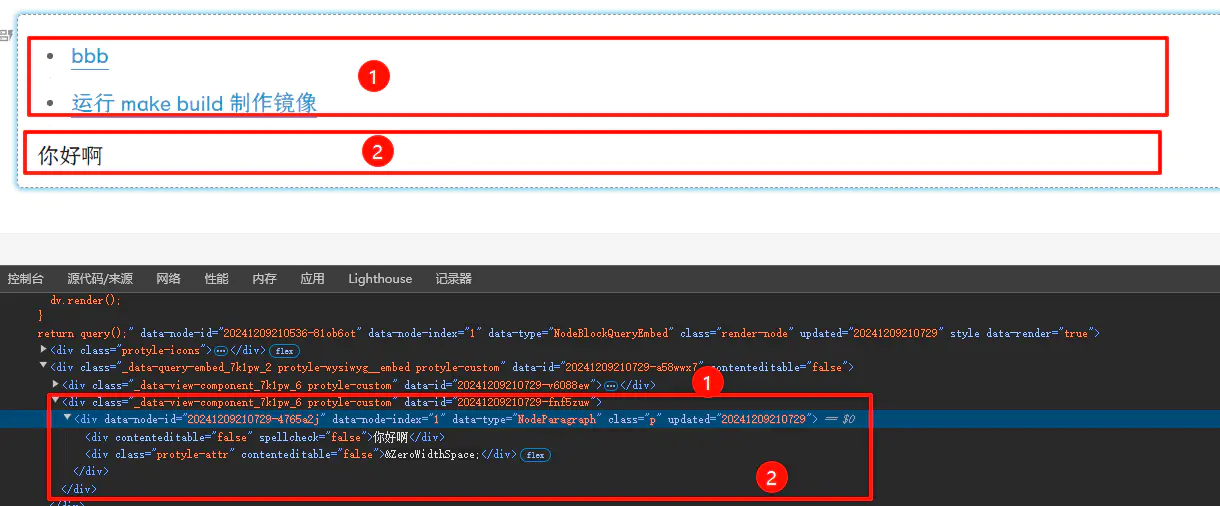Switch to the 源代码/来源 tab

coord(100,279)
